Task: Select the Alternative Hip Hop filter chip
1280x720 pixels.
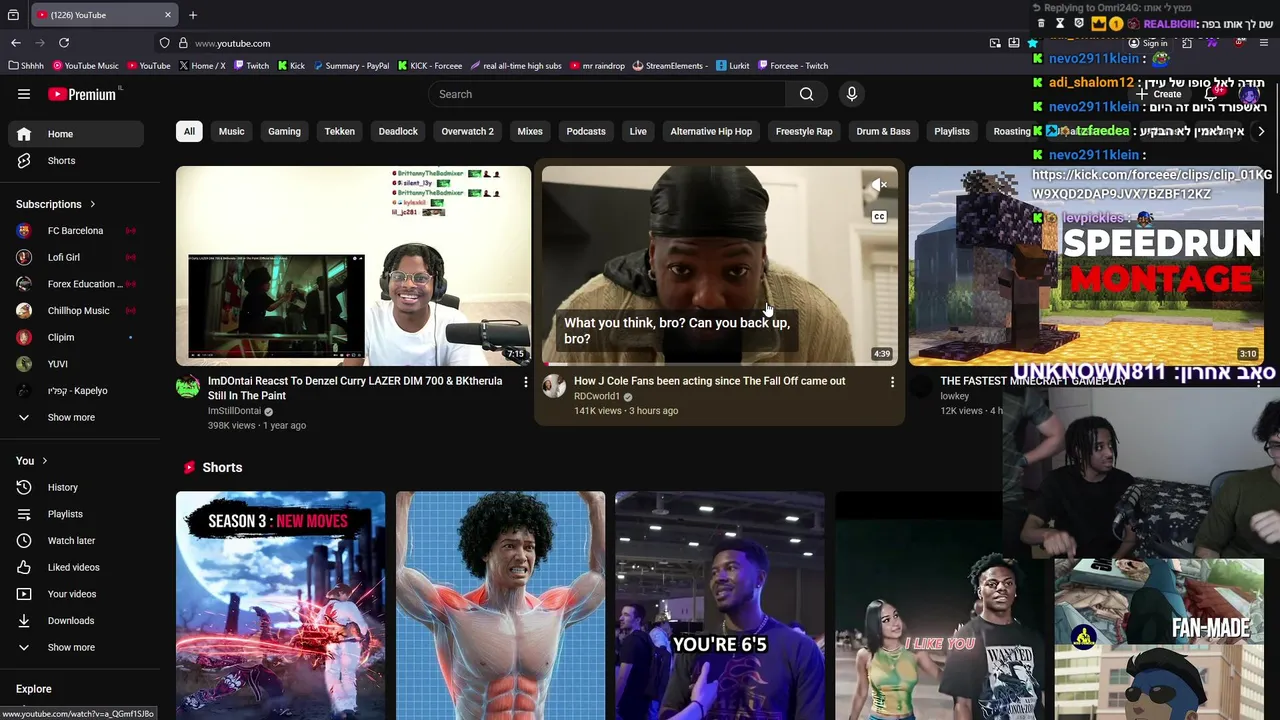Action: [x=711, y=131]
